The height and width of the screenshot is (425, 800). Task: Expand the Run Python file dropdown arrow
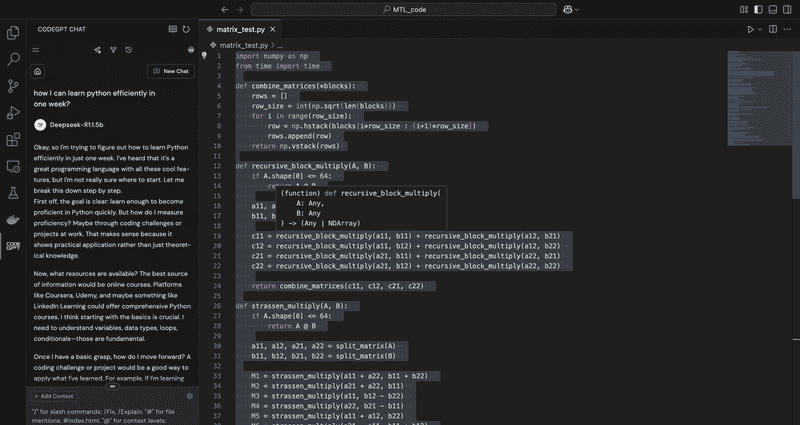point(761,30)
